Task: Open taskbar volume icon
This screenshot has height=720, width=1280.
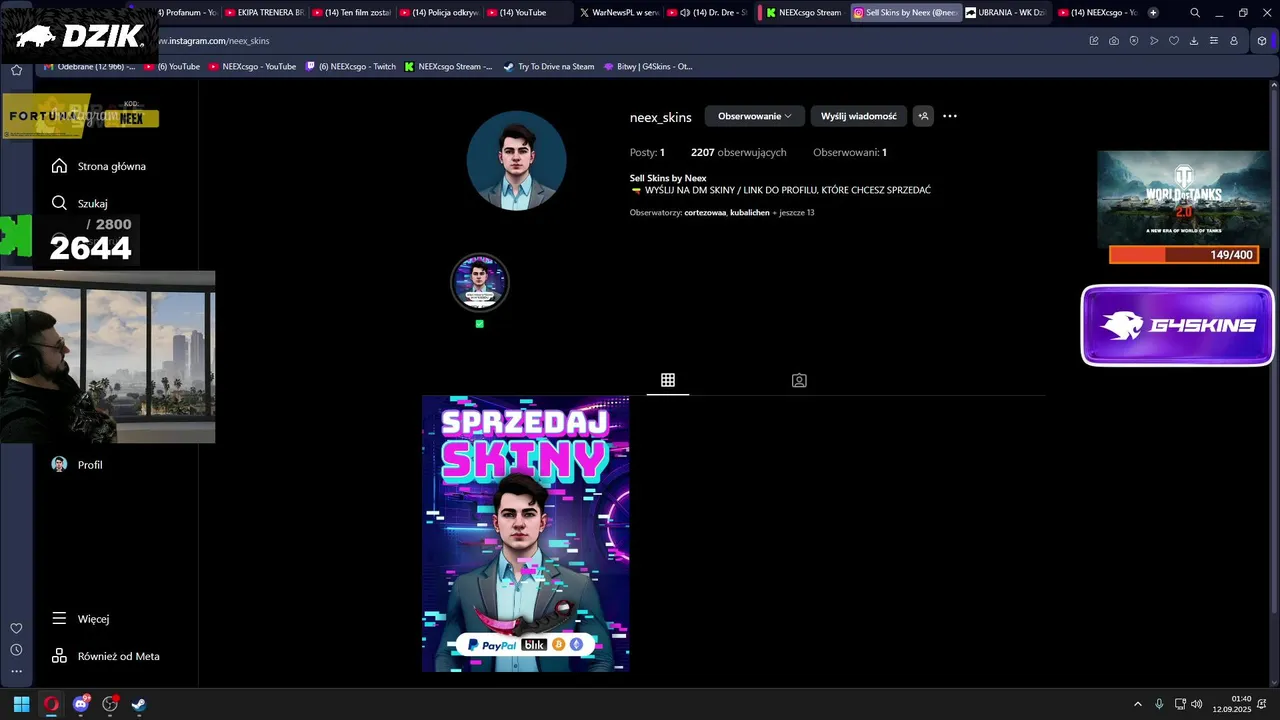Action: click(1197, 704)
